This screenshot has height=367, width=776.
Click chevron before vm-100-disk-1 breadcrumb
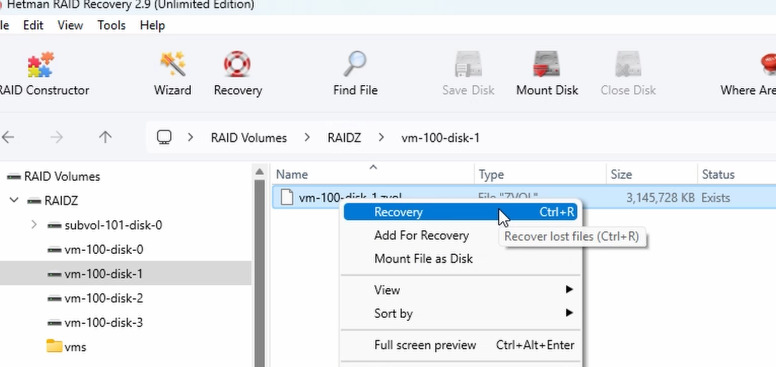click(x=381, y=138)
